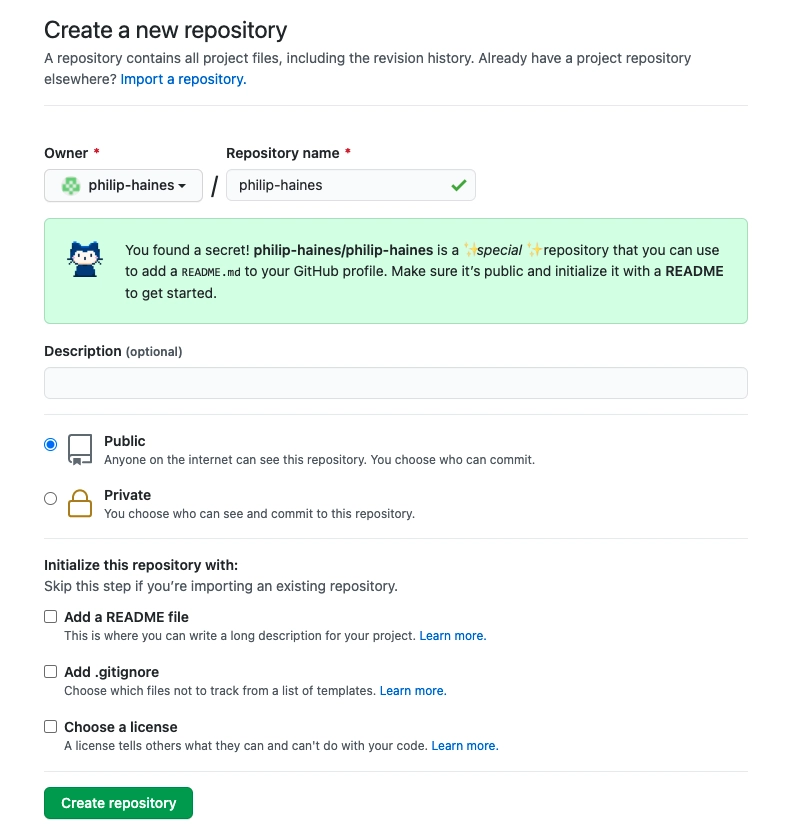Click the caret arrow in Owner selector
Viewport: 789px width, 835px height.
click(182, 186)
